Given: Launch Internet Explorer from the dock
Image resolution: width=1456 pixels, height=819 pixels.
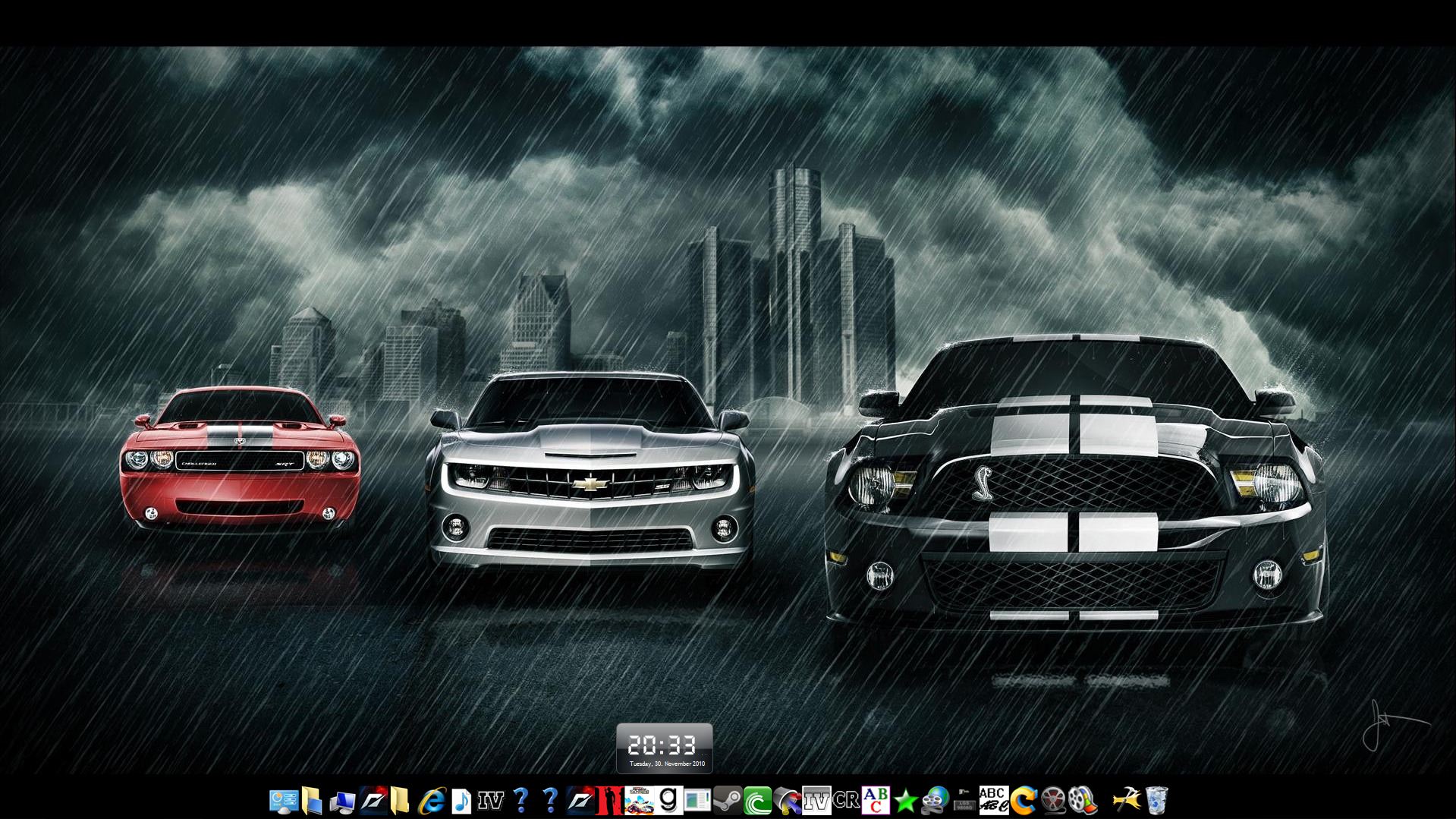Looking at the screenshot, I should (x=432, y=801).
